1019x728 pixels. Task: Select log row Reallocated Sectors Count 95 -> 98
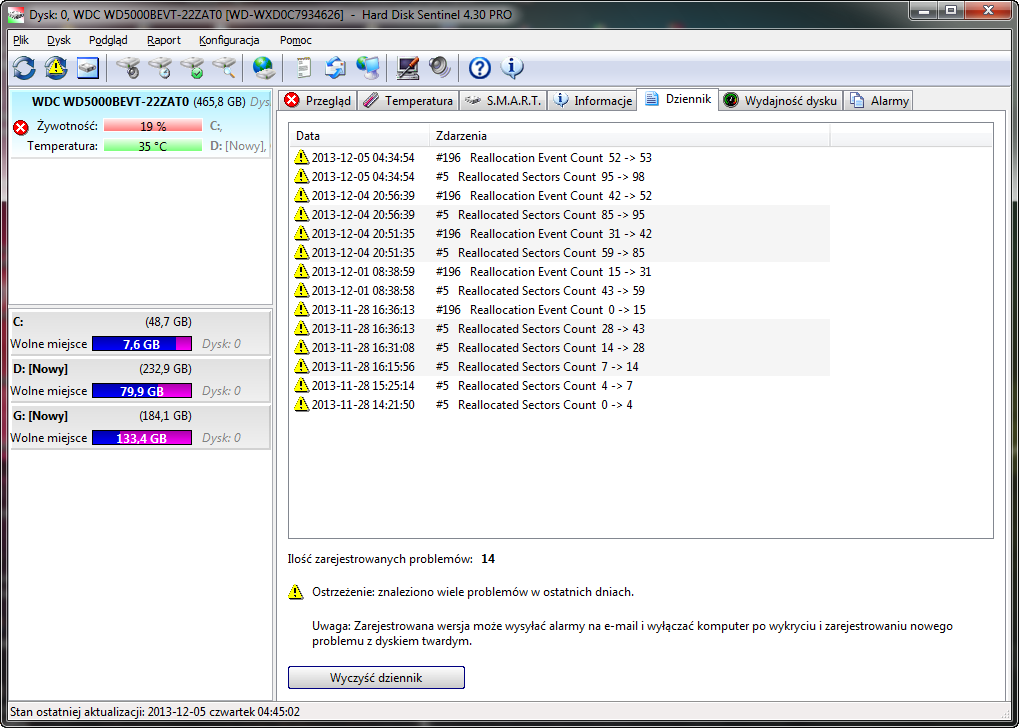click(x=560, y=177)
